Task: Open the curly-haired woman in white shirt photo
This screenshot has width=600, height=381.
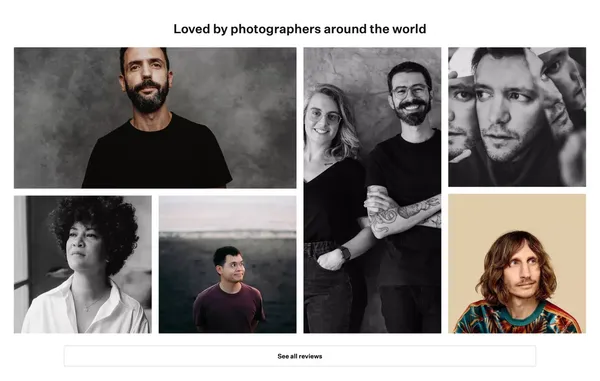Action: click(x=83, y=264)
